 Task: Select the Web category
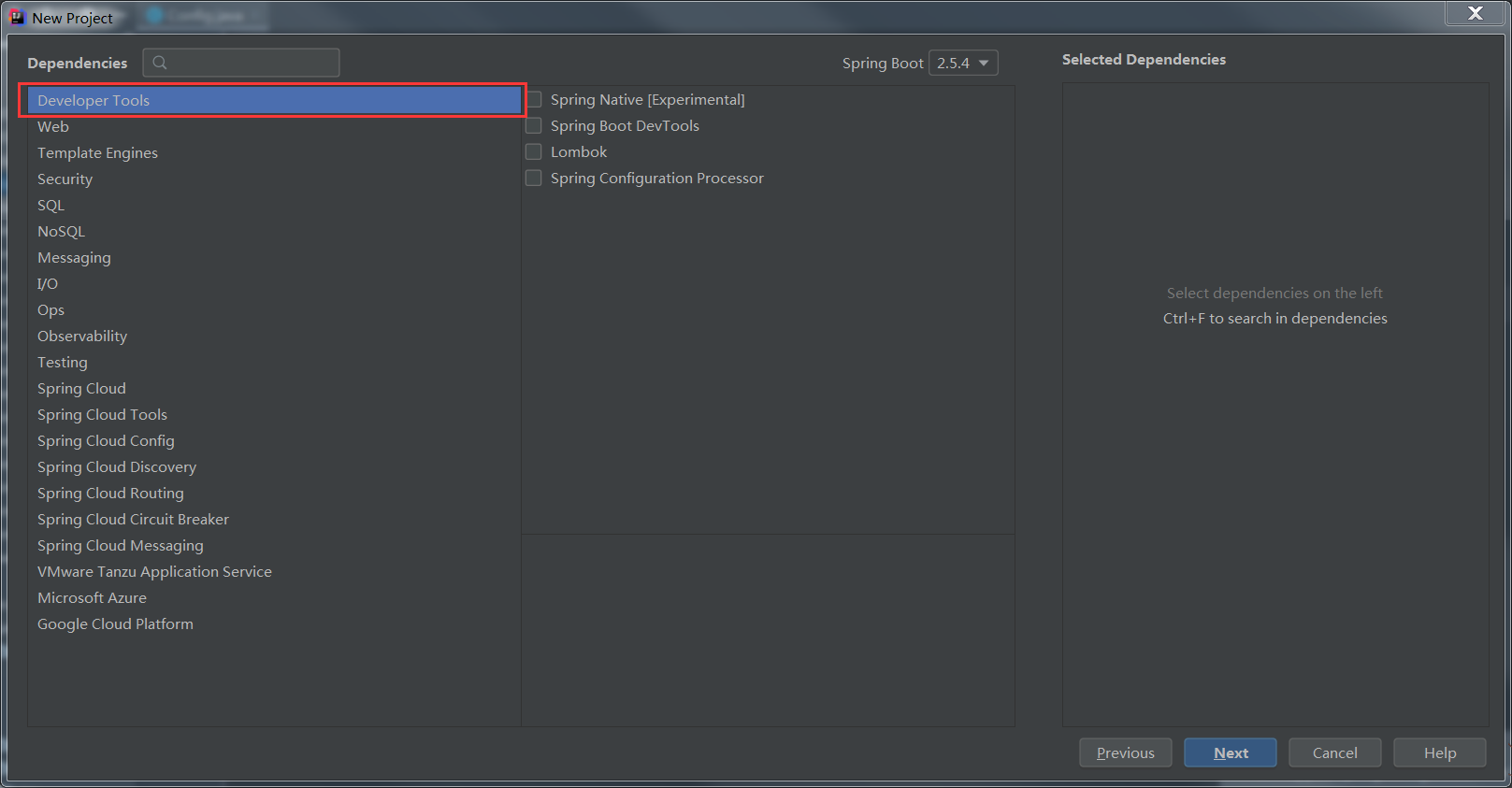(x=274, y=126)
